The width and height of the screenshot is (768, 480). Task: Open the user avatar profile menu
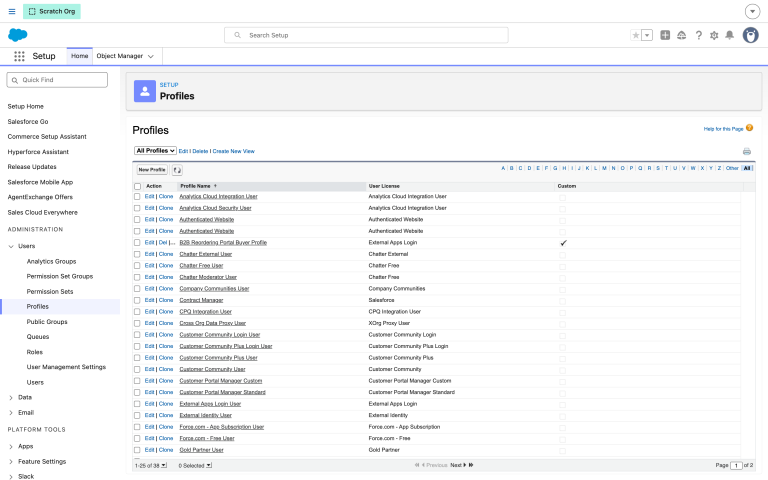750,35
